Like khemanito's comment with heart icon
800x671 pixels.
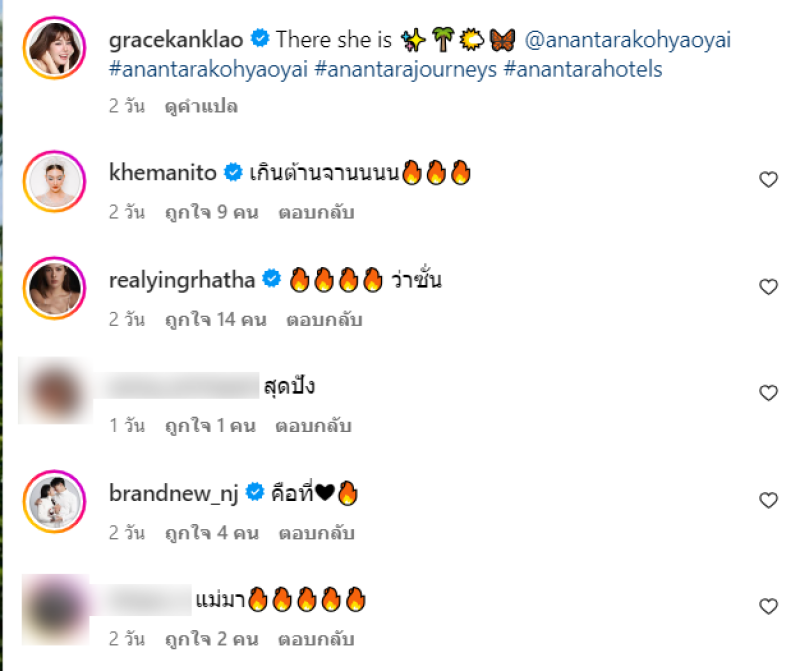point(768,180)
